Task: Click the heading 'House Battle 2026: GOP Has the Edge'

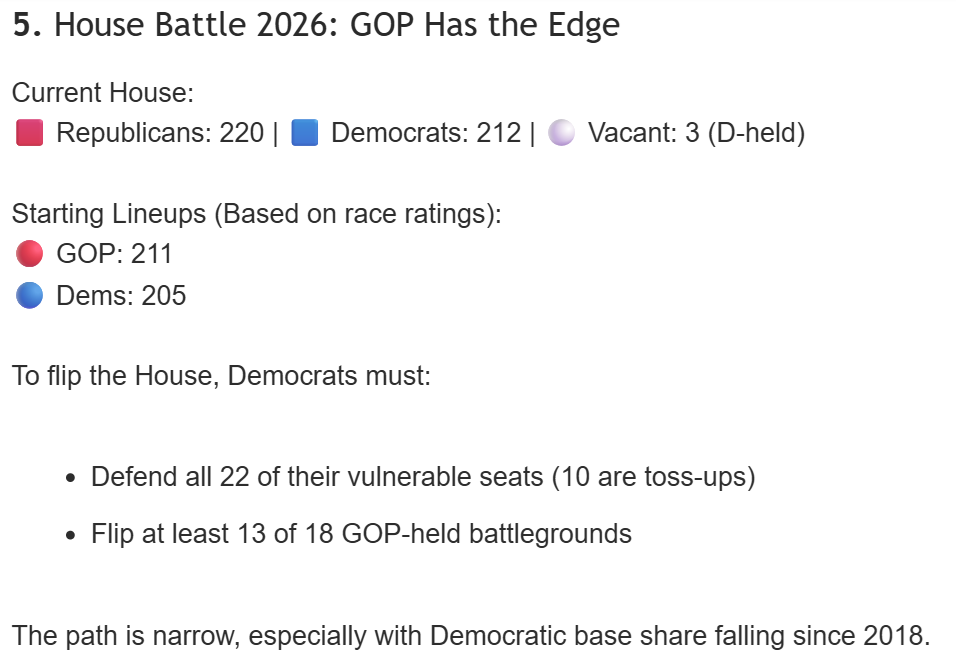Action: [337, 25]
